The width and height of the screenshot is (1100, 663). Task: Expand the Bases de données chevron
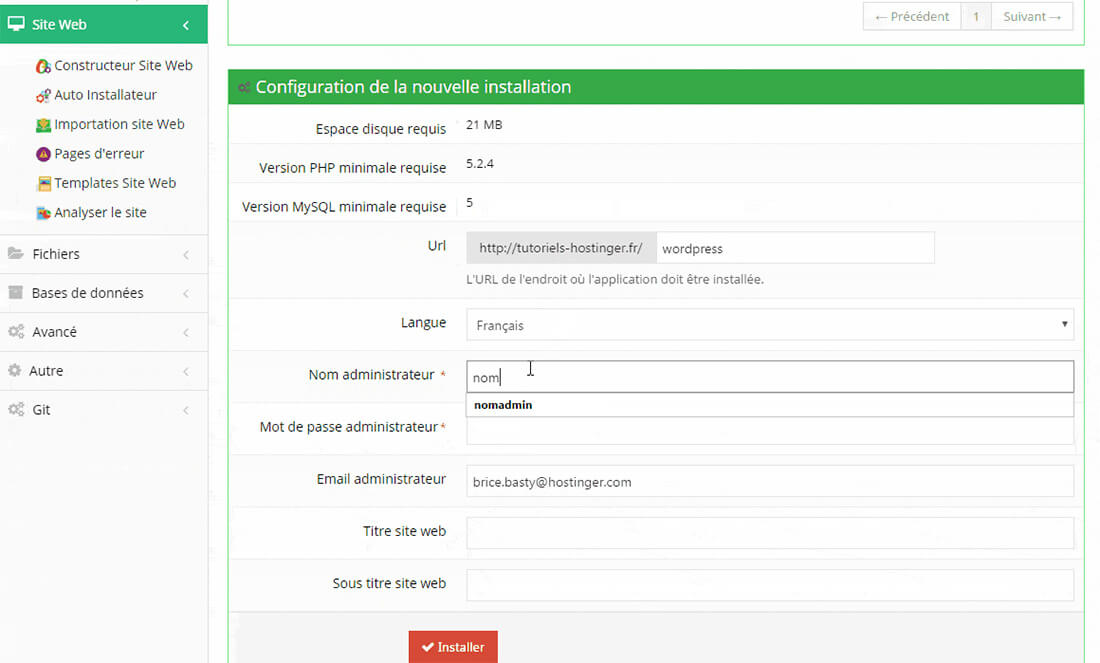(x=186, y=293)
